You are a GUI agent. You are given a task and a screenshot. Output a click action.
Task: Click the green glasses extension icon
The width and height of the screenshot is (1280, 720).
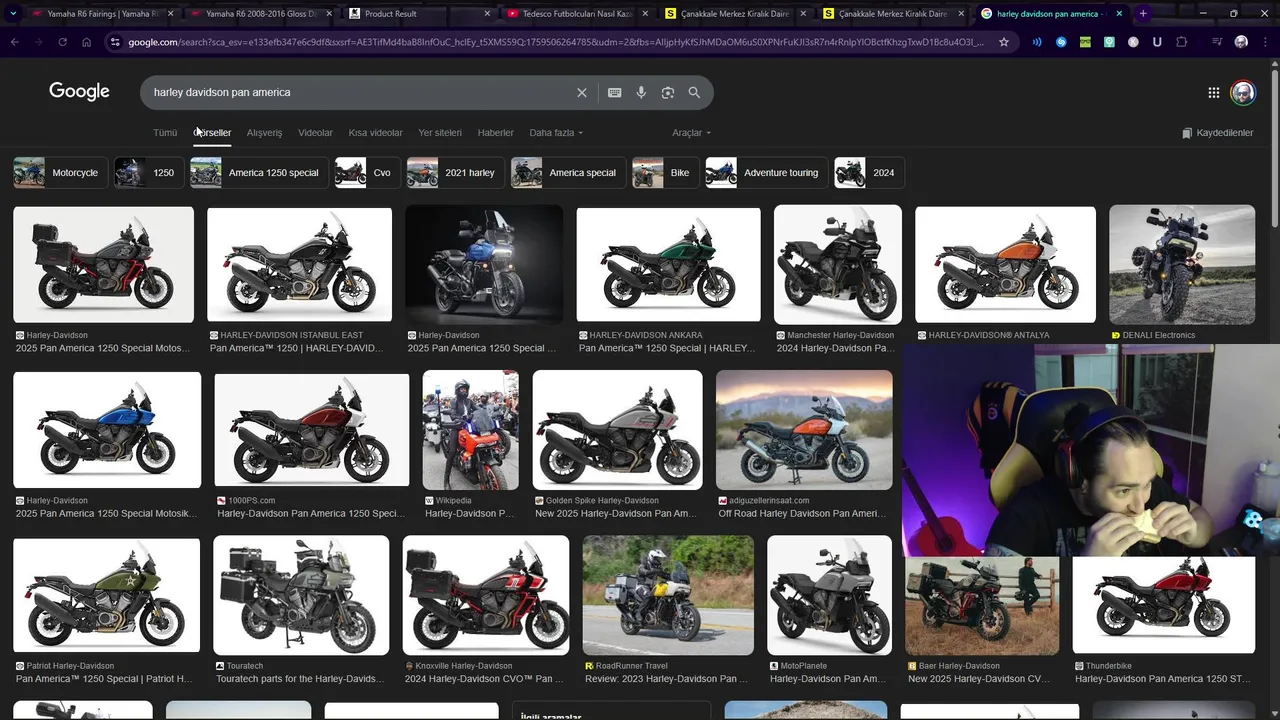tap(1085, 42)
